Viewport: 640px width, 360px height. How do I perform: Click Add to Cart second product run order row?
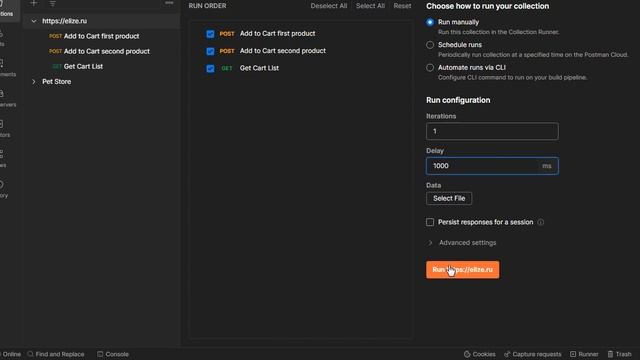(x=301, y=51)
